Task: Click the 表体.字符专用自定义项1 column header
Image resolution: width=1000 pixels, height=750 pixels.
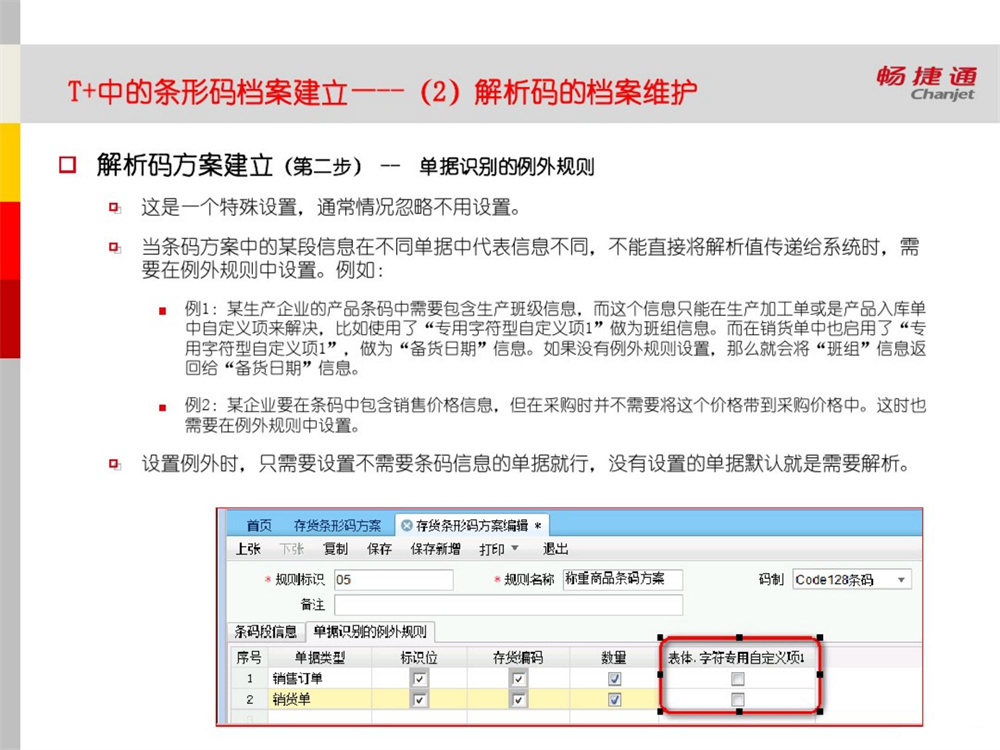Action: (x=737, y=658)
